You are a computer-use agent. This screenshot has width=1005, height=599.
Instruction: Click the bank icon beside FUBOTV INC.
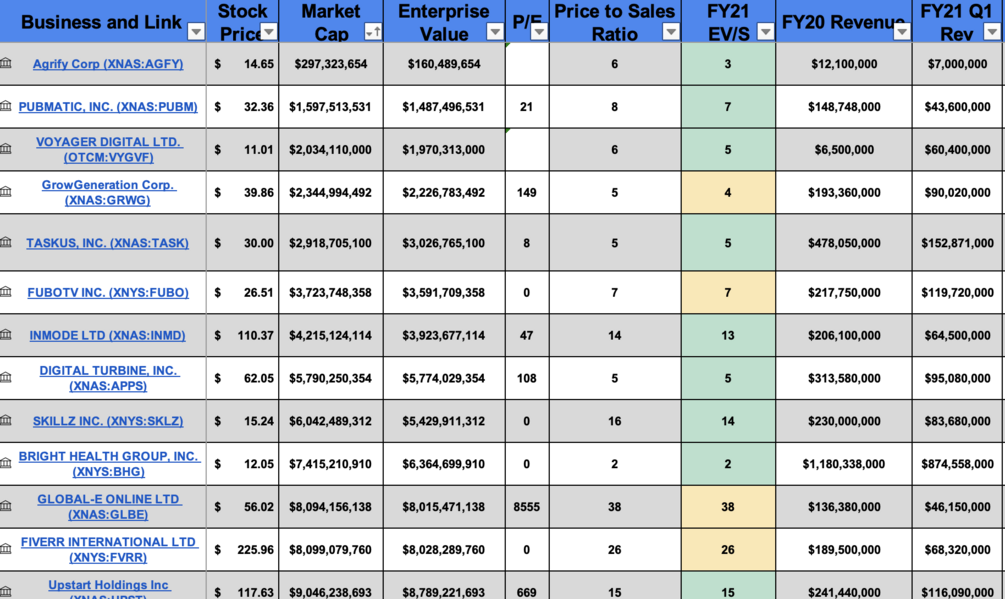[6, 291]
